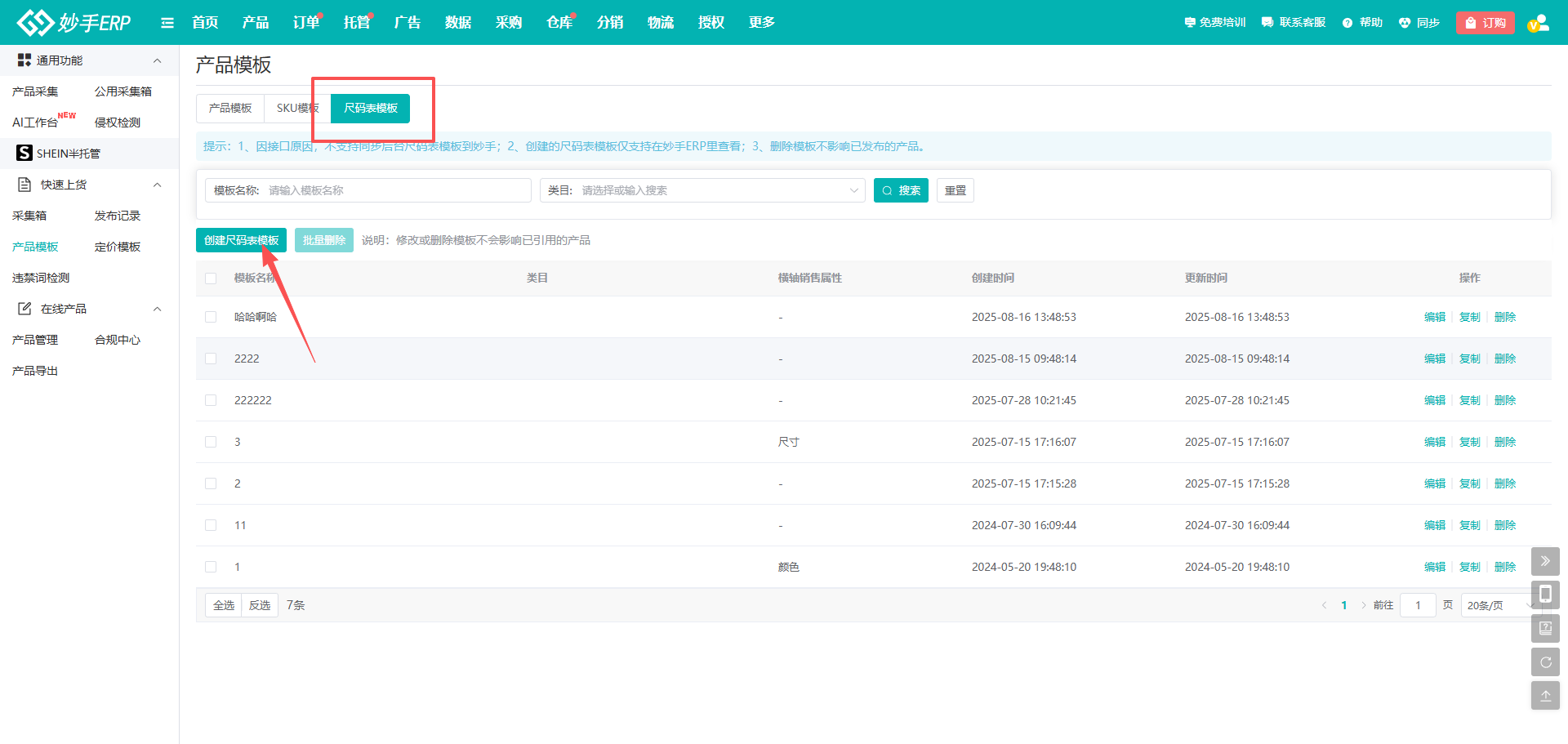Viewport: 1568px width, 744px height.
Task: Click the 模板名称 search input field
Action: coord(396,190)
